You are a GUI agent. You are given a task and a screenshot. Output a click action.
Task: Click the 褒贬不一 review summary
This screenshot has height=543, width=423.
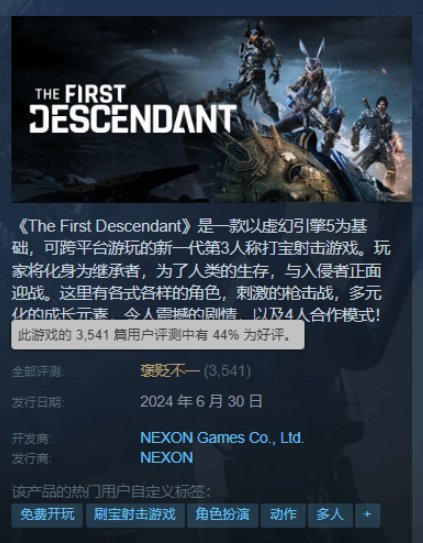pyautogui.click(x=170, y=371)
